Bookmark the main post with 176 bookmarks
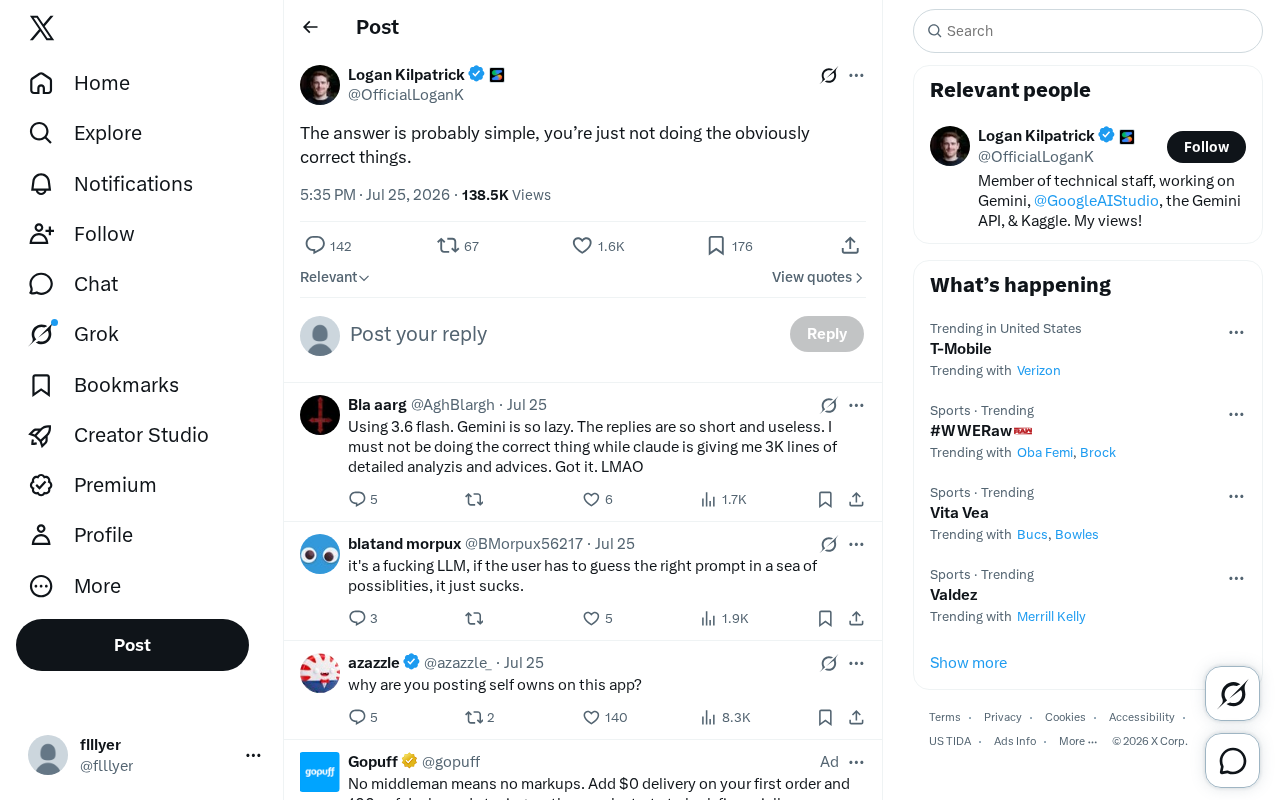 coord(729,245)
